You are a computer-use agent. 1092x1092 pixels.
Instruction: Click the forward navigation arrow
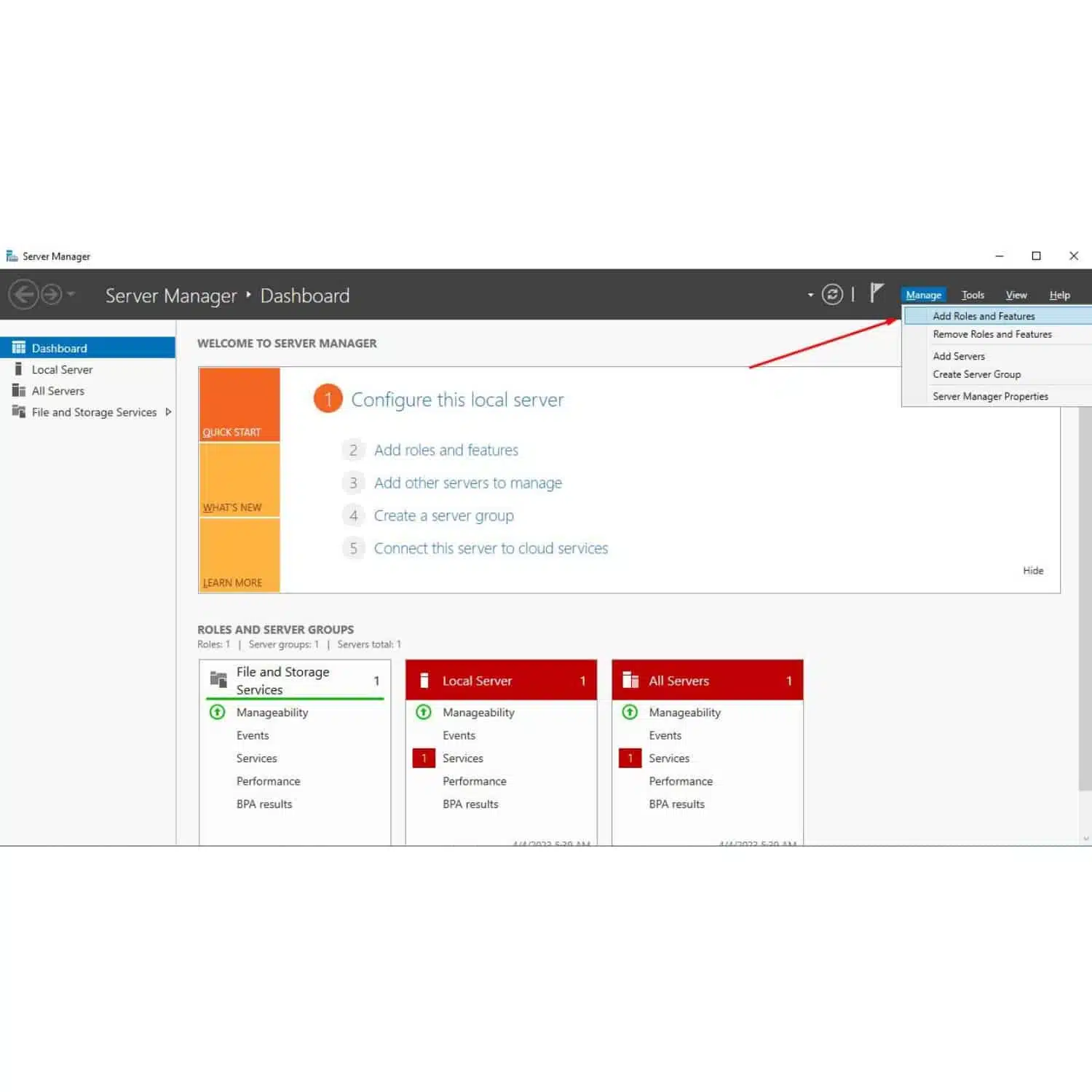tap(51, 295)
